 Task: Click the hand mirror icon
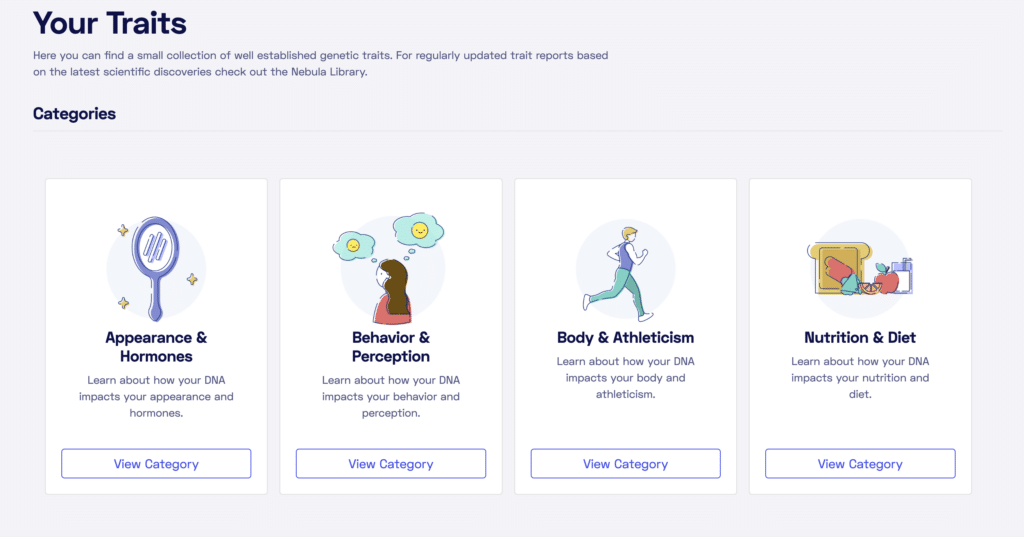click(156, 268)
